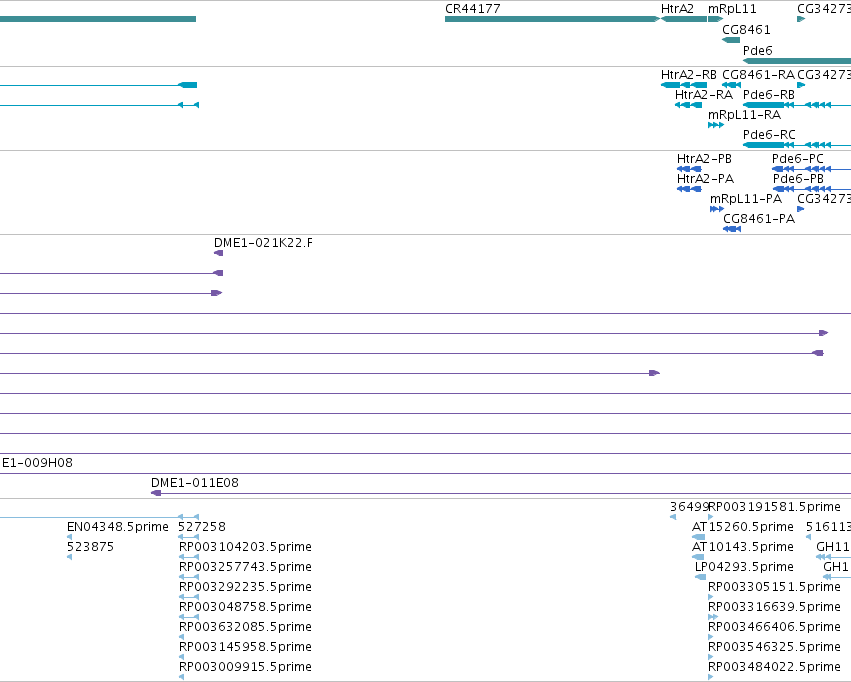
Task: Click EST EN04348.5prime label
Action: coord(118,527)
